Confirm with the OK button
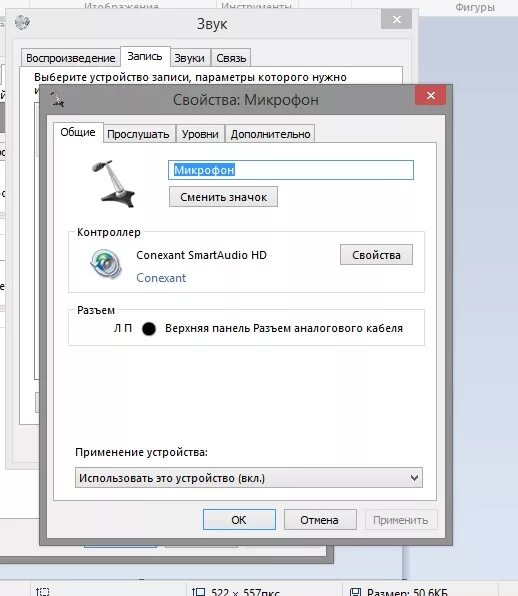This screenshot has width=518, height=596. (x=239, y=520)
